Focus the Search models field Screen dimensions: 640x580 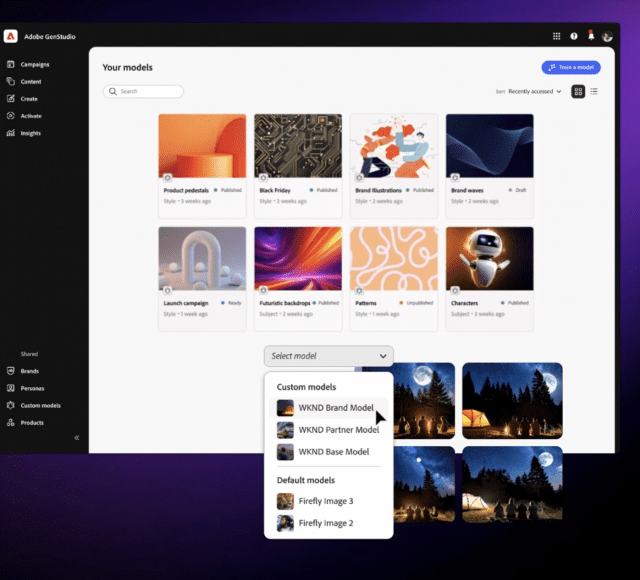coord(143,91)
